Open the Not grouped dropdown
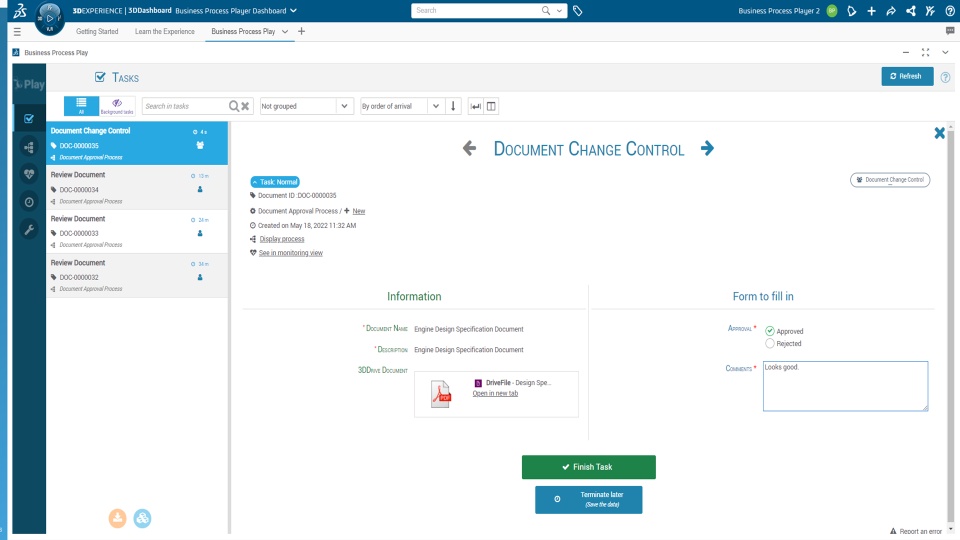960x540 pixels. 306,106
